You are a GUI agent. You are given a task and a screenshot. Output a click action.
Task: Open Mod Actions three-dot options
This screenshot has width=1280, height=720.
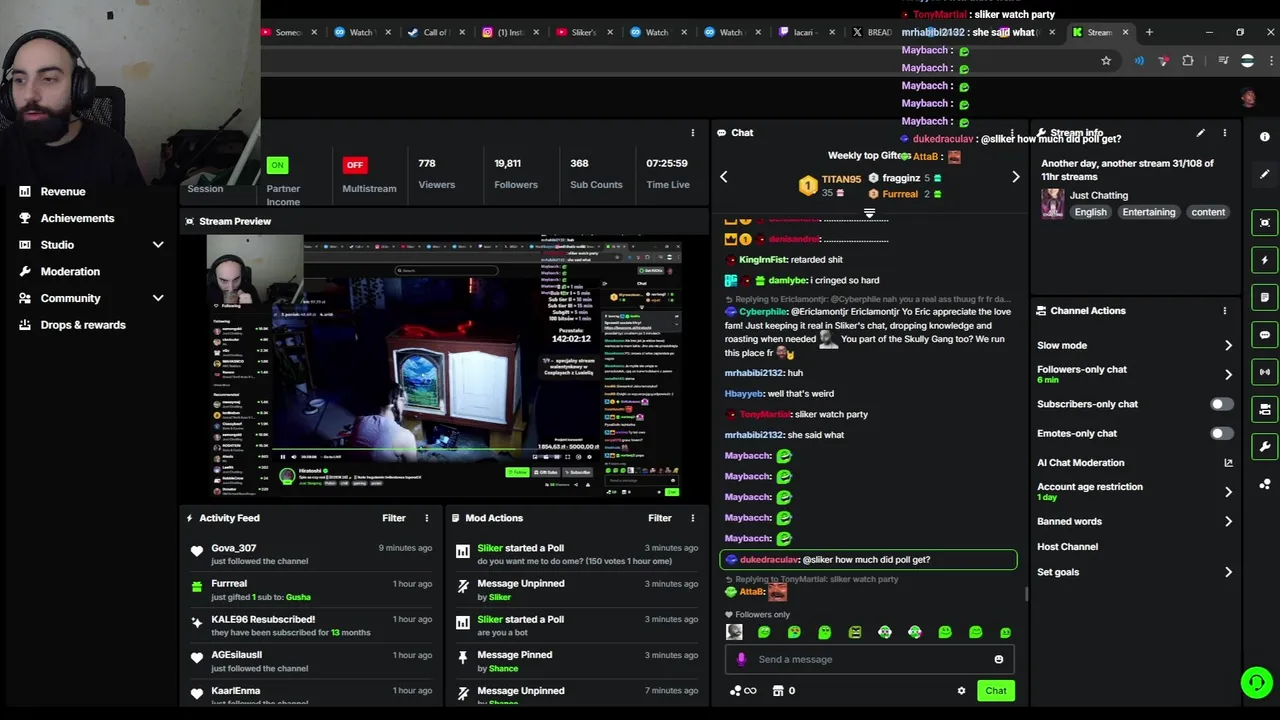[x=692, y=518]
